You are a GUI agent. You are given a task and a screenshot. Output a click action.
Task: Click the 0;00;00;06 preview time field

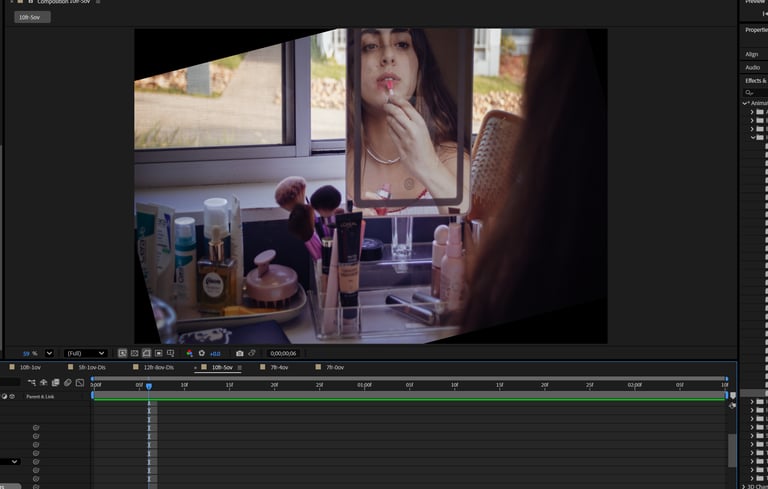(x=283, y=353)
